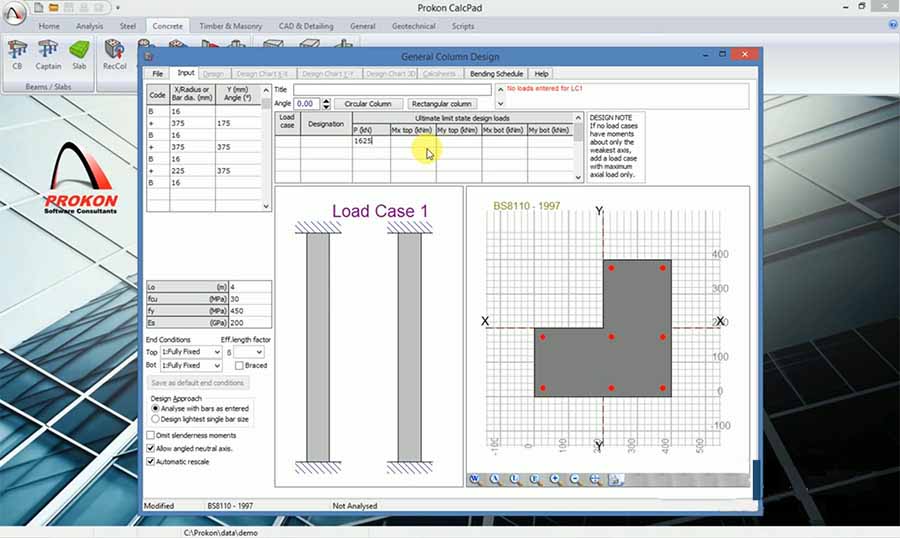Switch to the Home ribbon tab

[x=49, y=26]
